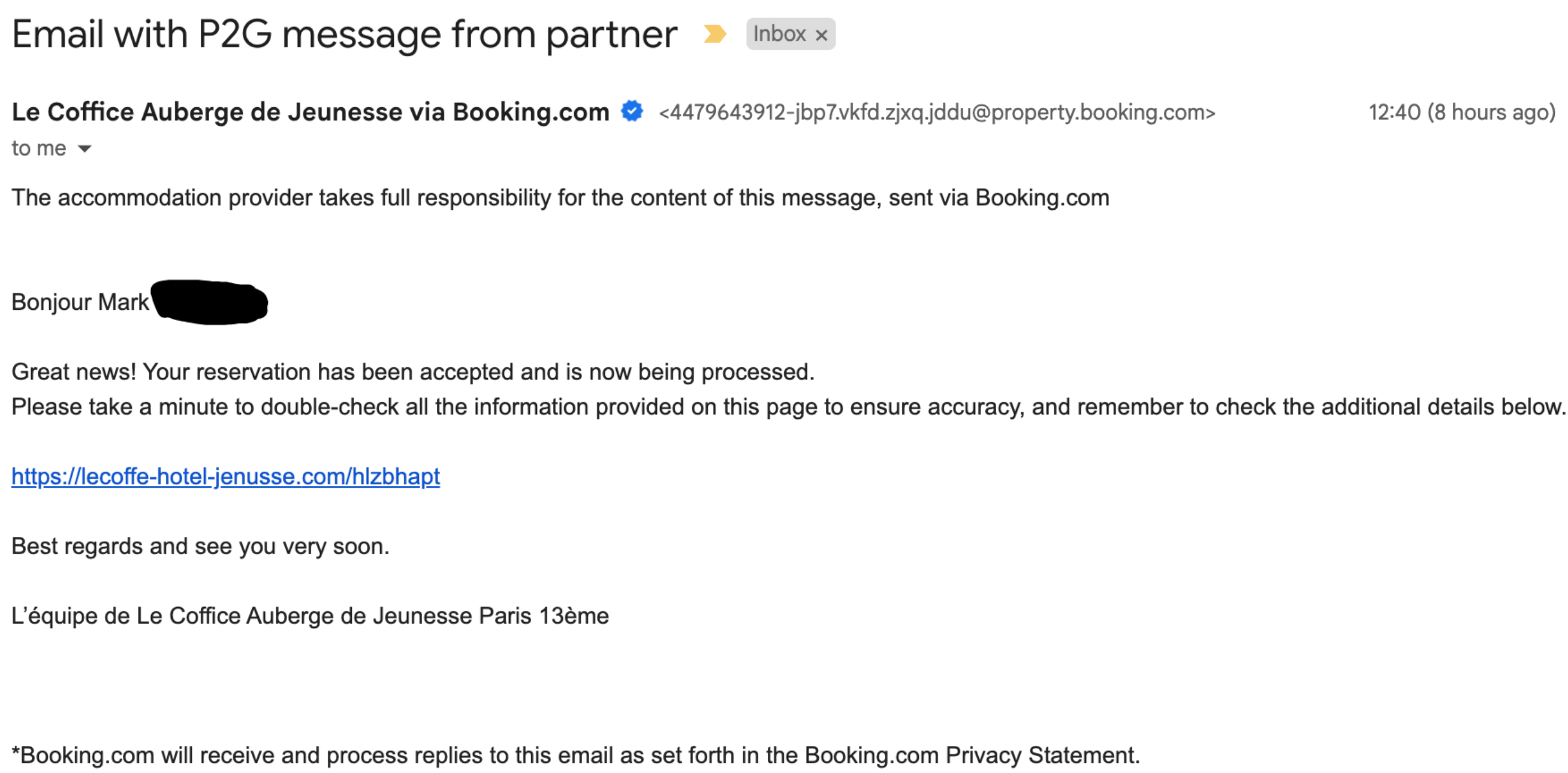Viewport: 1568px width, 773px height.
Task: Click the "L'équipe de Le Coffice" signature line
Action: pos(310,616)
